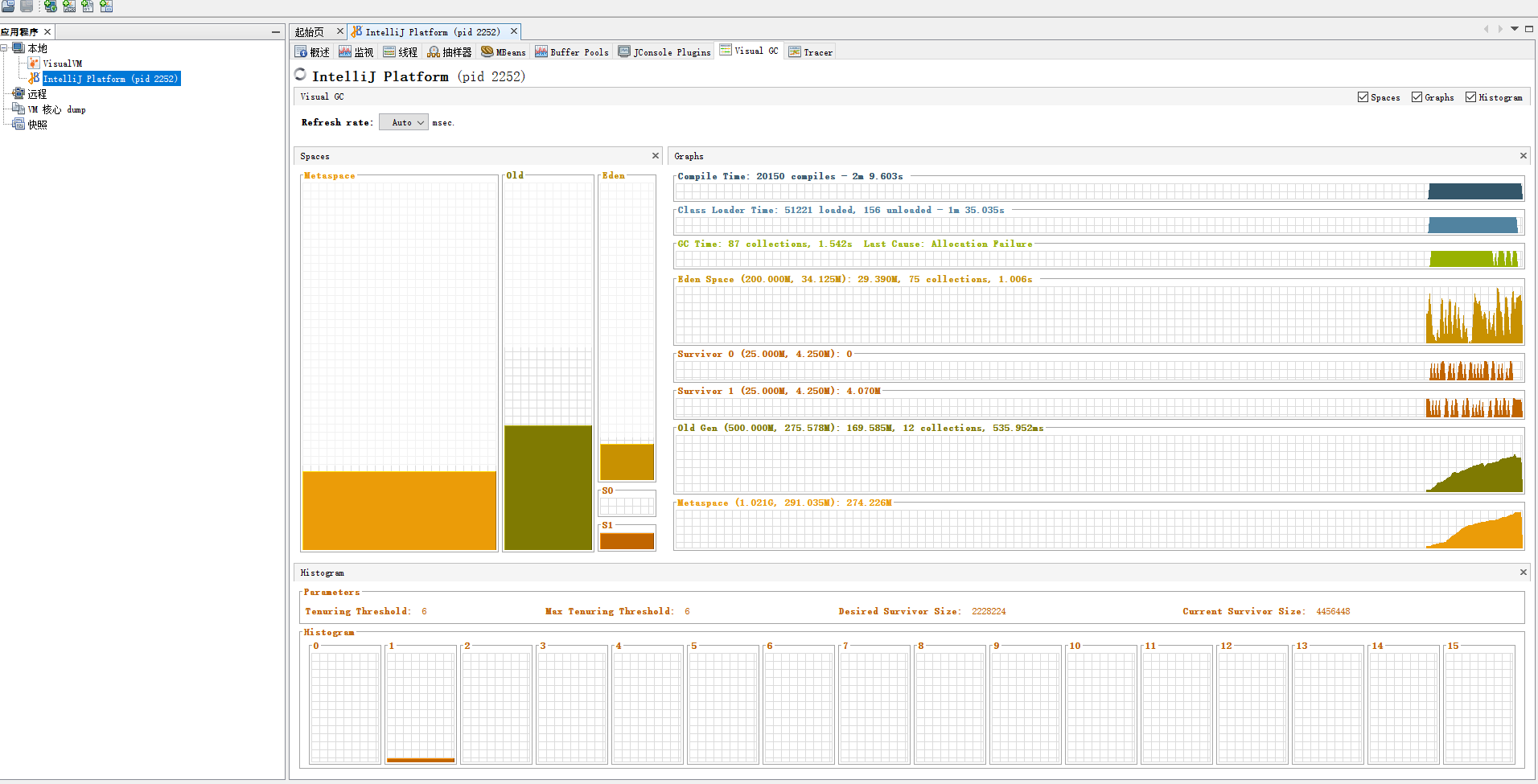Click histogram age bin 0
The image size is (1538, 784).
tap(345, 706)
